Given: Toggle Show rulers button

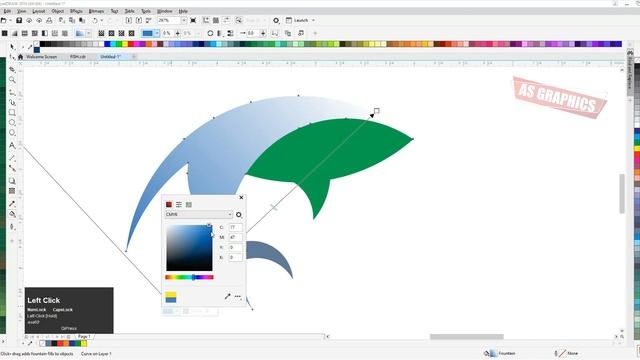Looking at the screenshot, I should (x=206, y=20).
